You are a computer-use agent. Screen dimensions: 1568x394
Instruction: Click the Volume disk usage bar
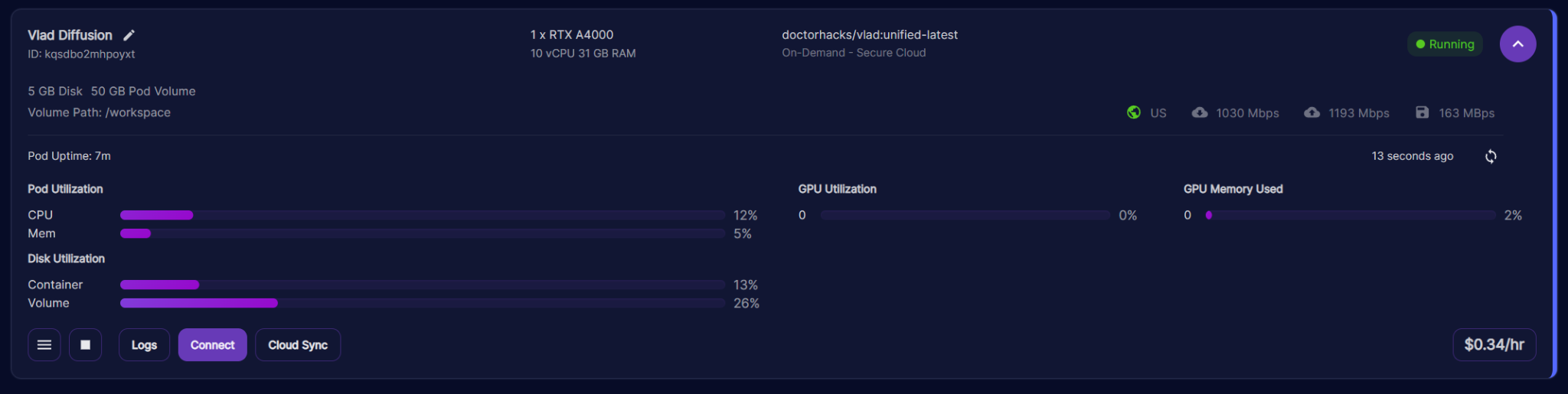pos(422,303)
